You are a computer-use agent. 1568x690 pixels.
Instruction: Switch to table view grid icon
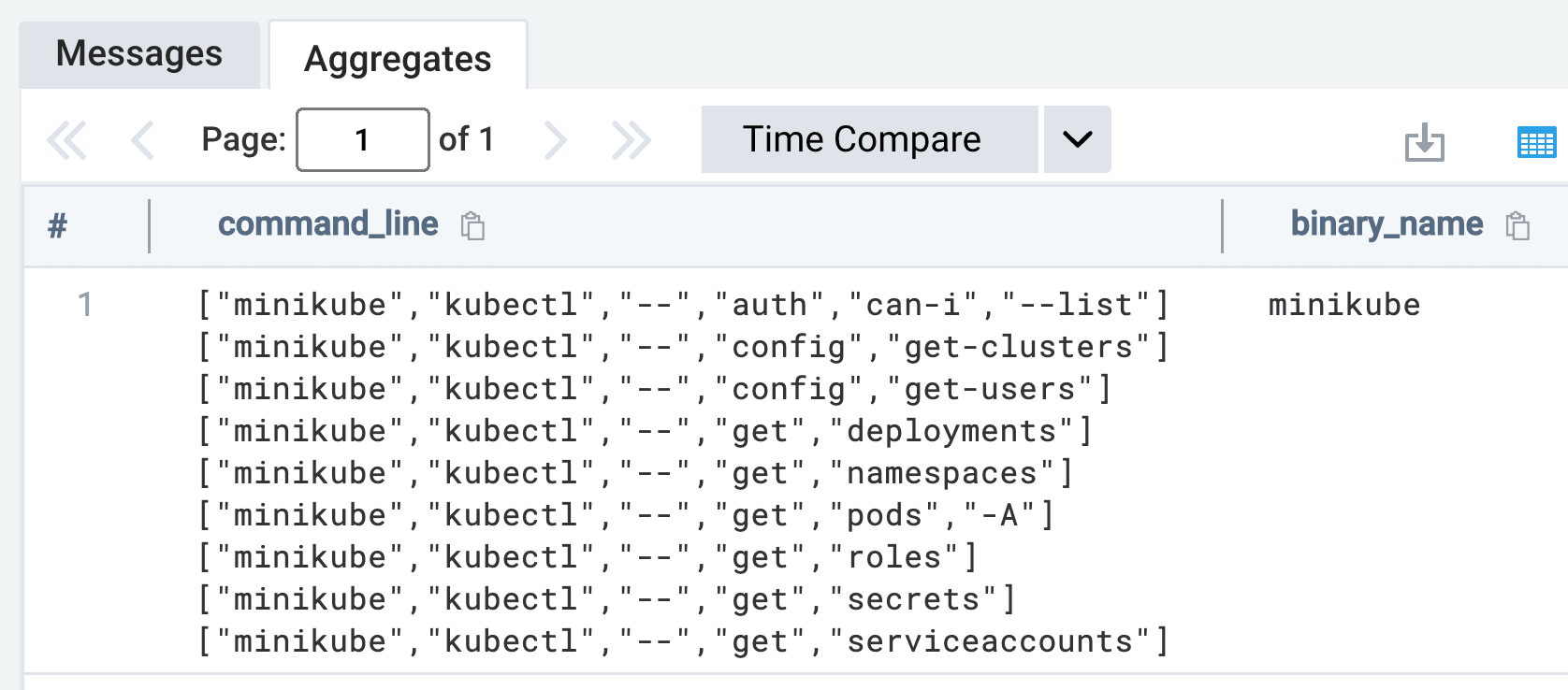(1536, 142)
